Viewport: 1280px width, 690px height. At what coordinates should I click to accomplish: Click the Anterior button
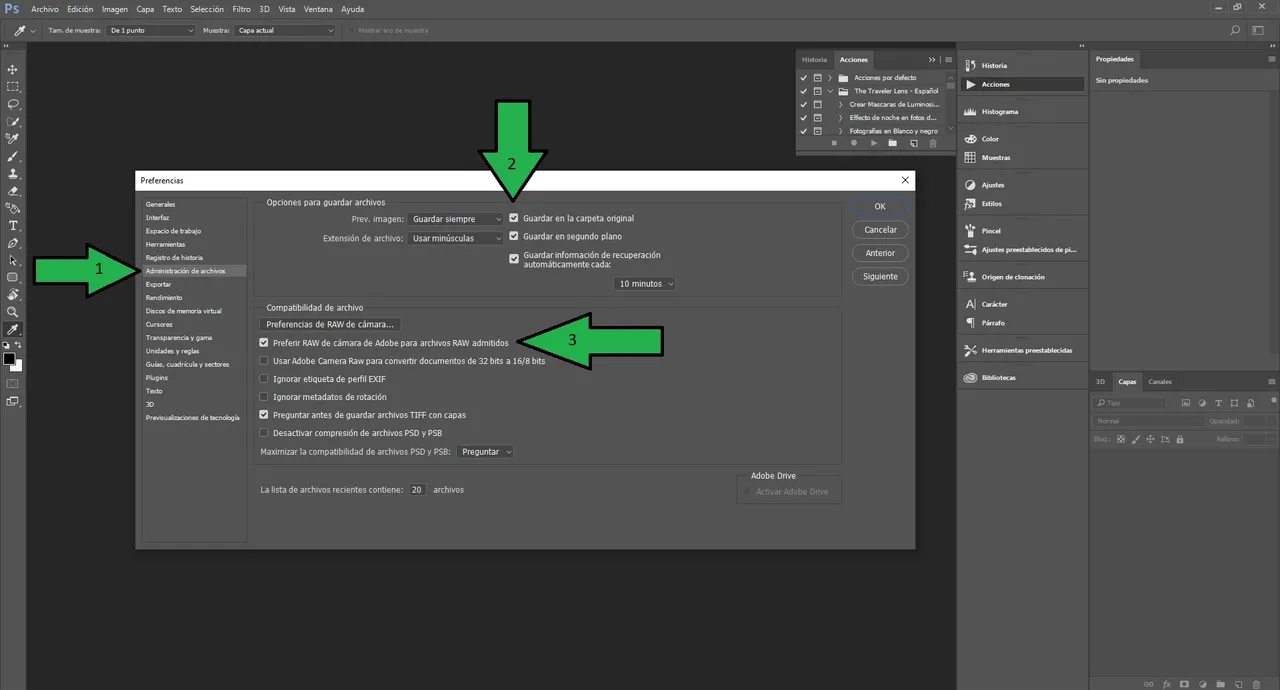pyautogui.click(x=880, y=253)
